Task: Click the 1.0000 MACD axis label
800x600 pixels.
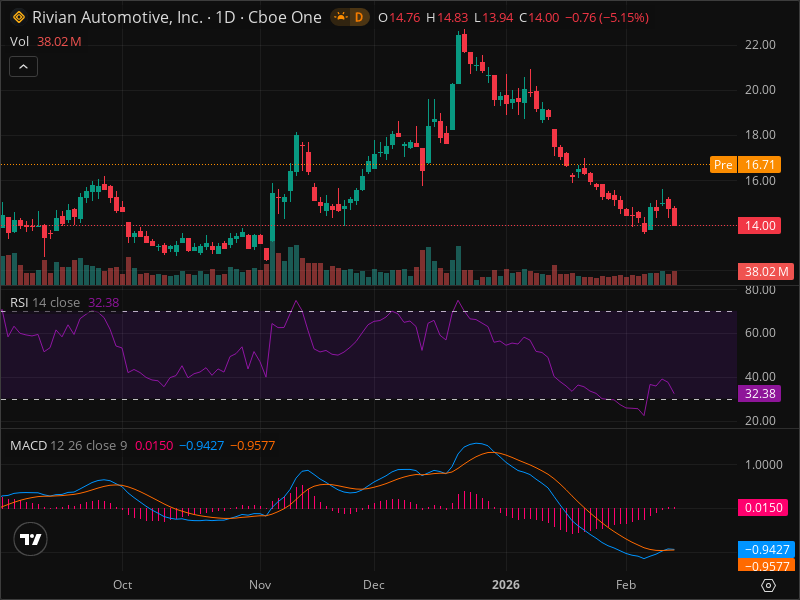Action: [764, 465]
